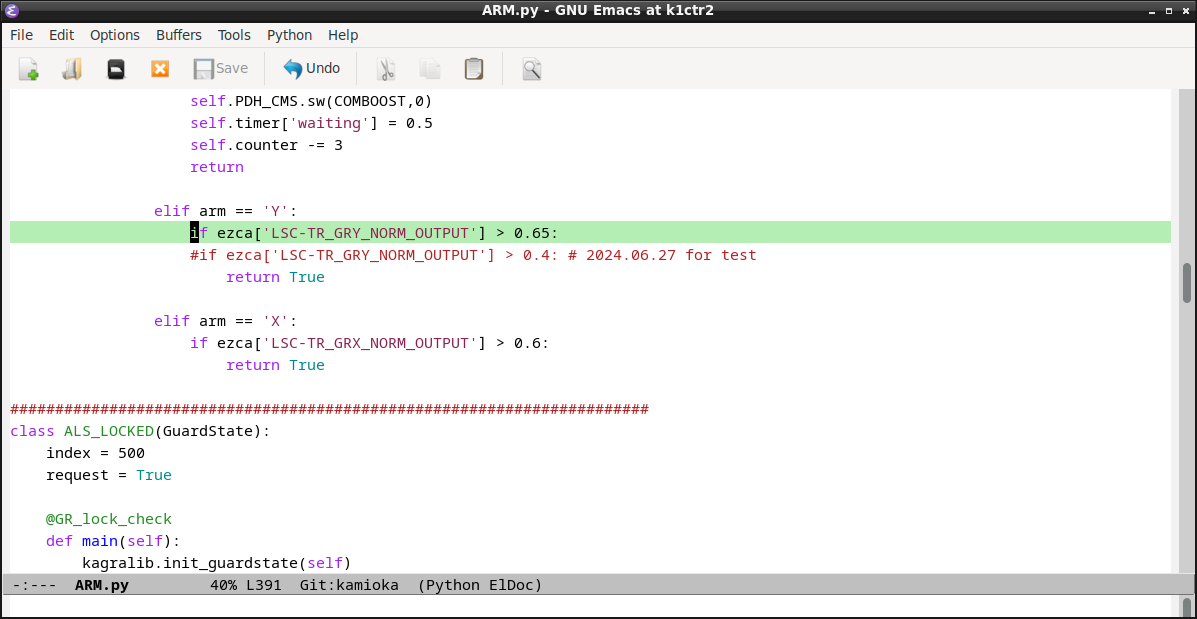1197x619 pixels.
Task: Click the Cut scissors icon
Action: (386, 69)
